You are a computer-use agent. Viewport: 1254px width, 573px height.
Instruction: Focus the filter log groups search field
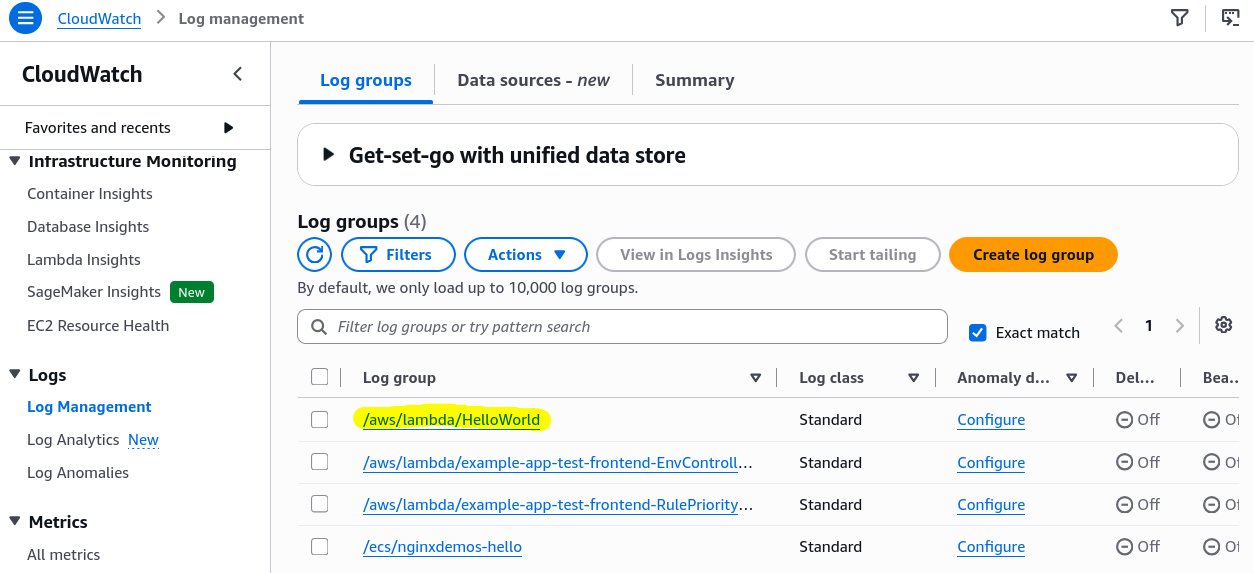coord(622,327)
